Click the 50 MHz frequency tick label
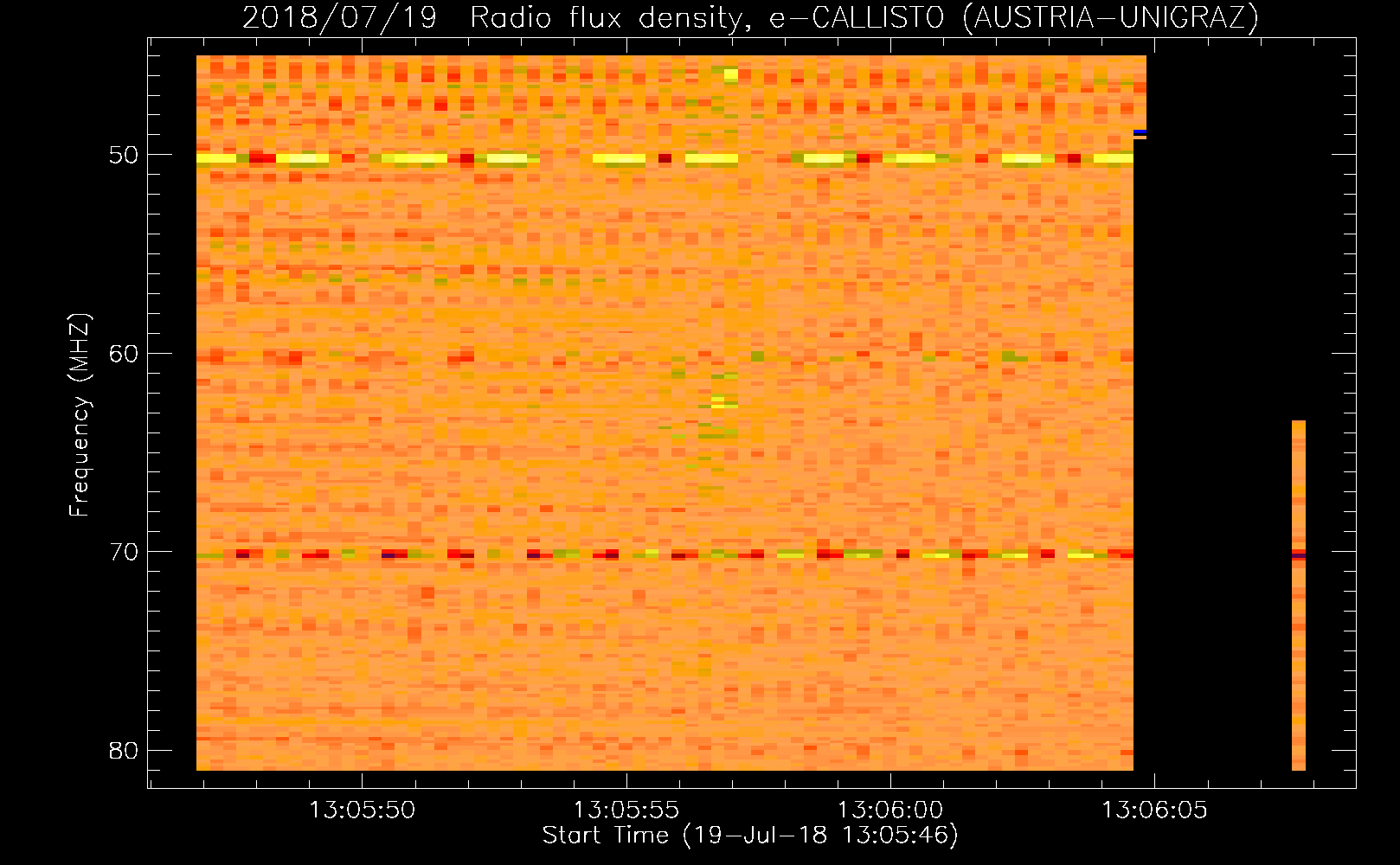Viewport: 1400px width, 865px height. pos(125,155)
